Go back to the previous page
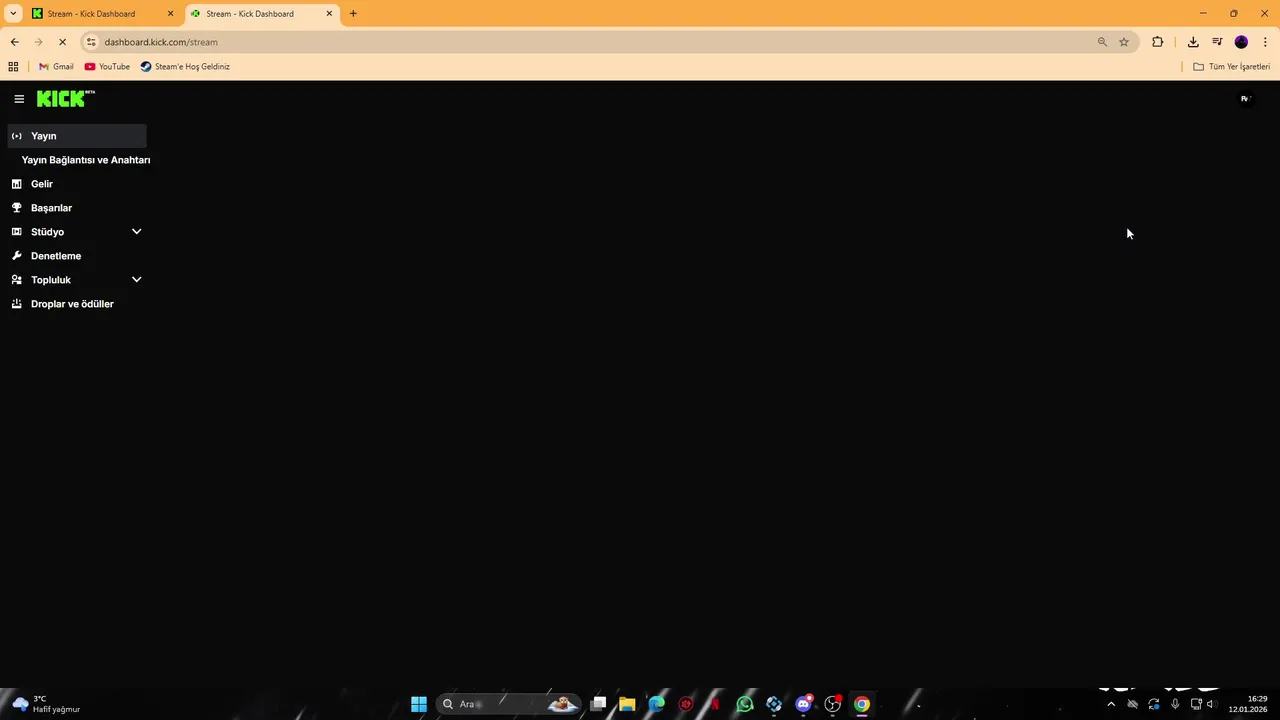The height and width of the screenshot is (720, 1280). click(14, 42)
